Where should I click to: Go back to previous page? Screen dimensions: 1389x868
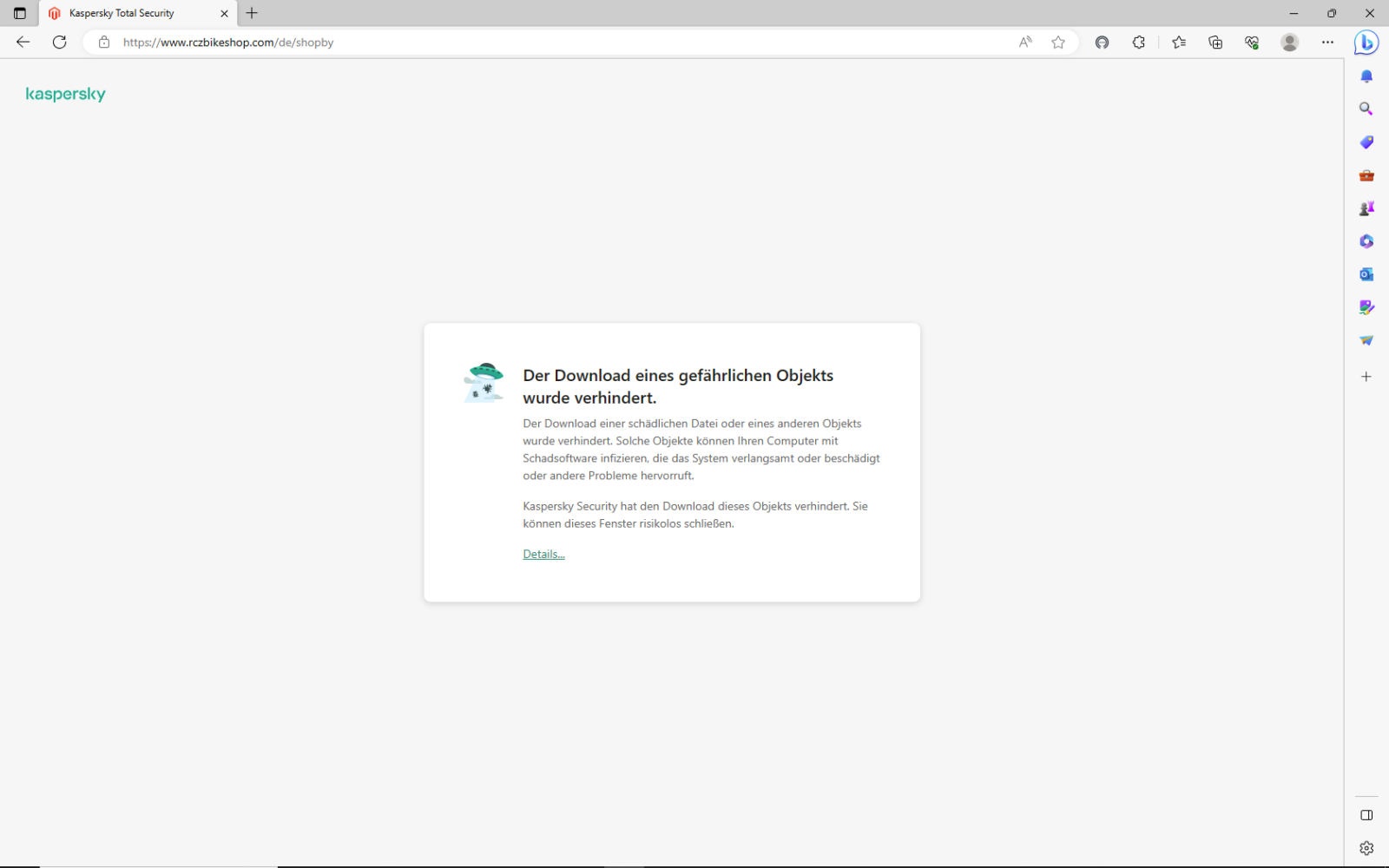click(x=23, y=42)
